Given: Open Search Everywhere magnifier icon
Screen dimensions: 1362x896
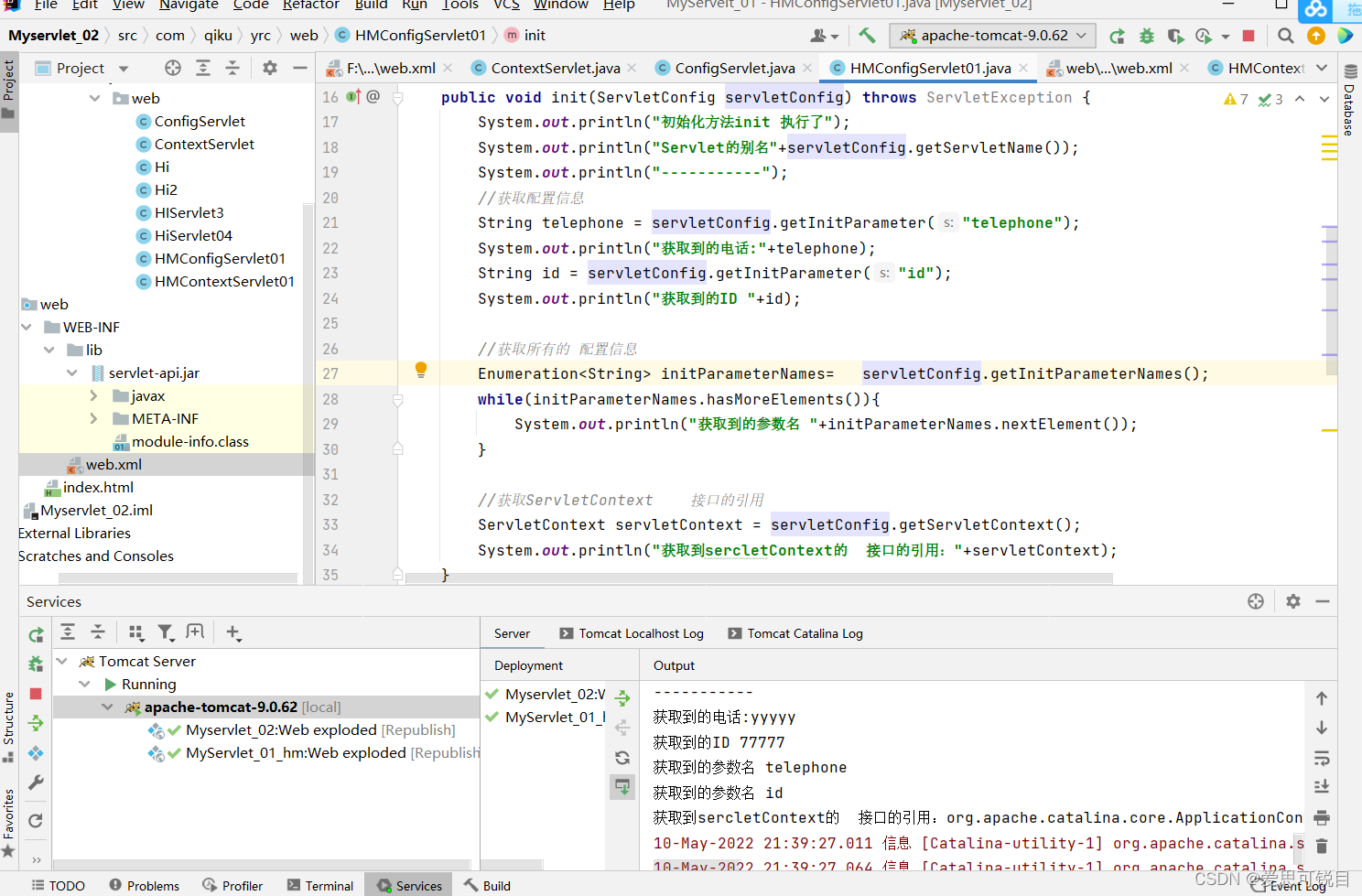Looking at the screenshot, I should (x=1285, y=35).
